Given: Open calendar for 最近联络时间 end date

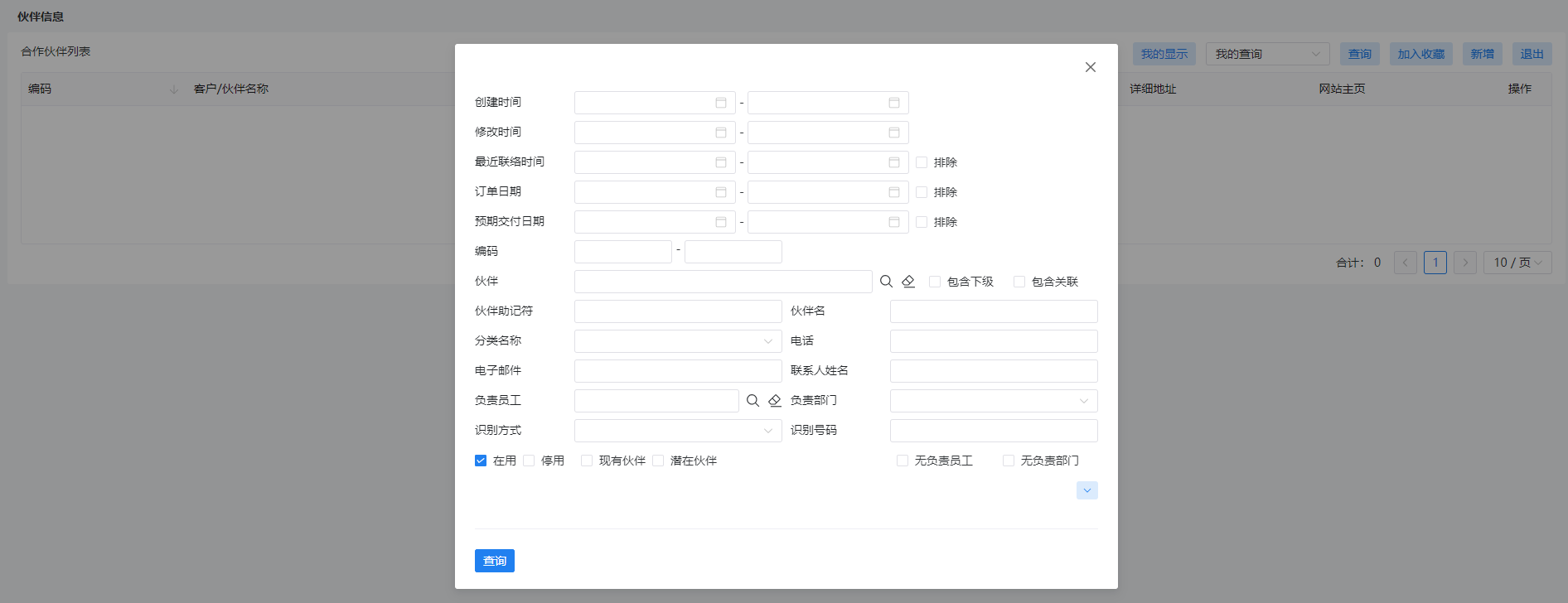Looking at the screenshot, I should coord(894,162).
